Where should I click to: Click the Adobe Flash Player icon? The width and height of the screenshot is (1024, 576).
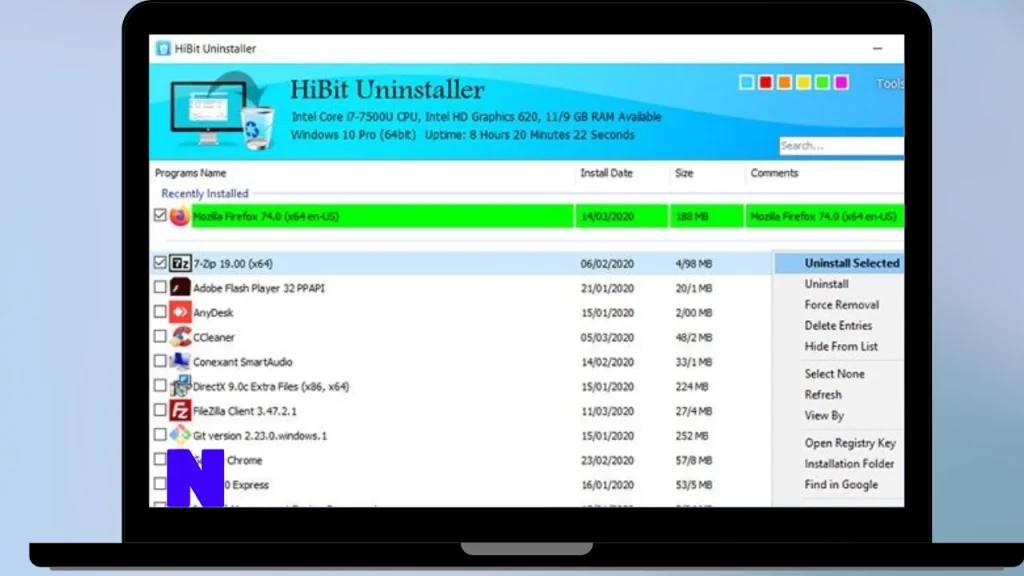180,287
